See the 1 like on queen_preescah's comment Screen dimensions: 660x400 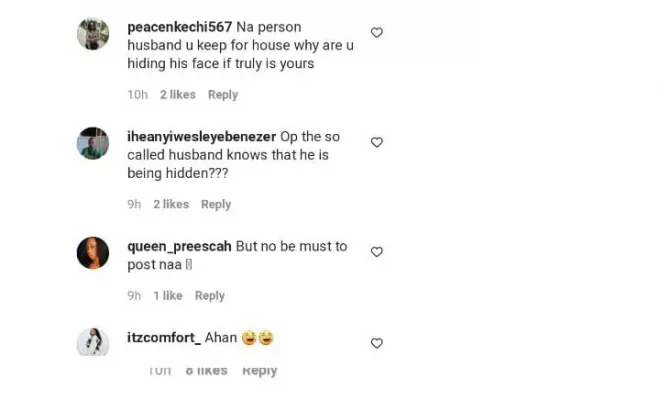(168, 296)
